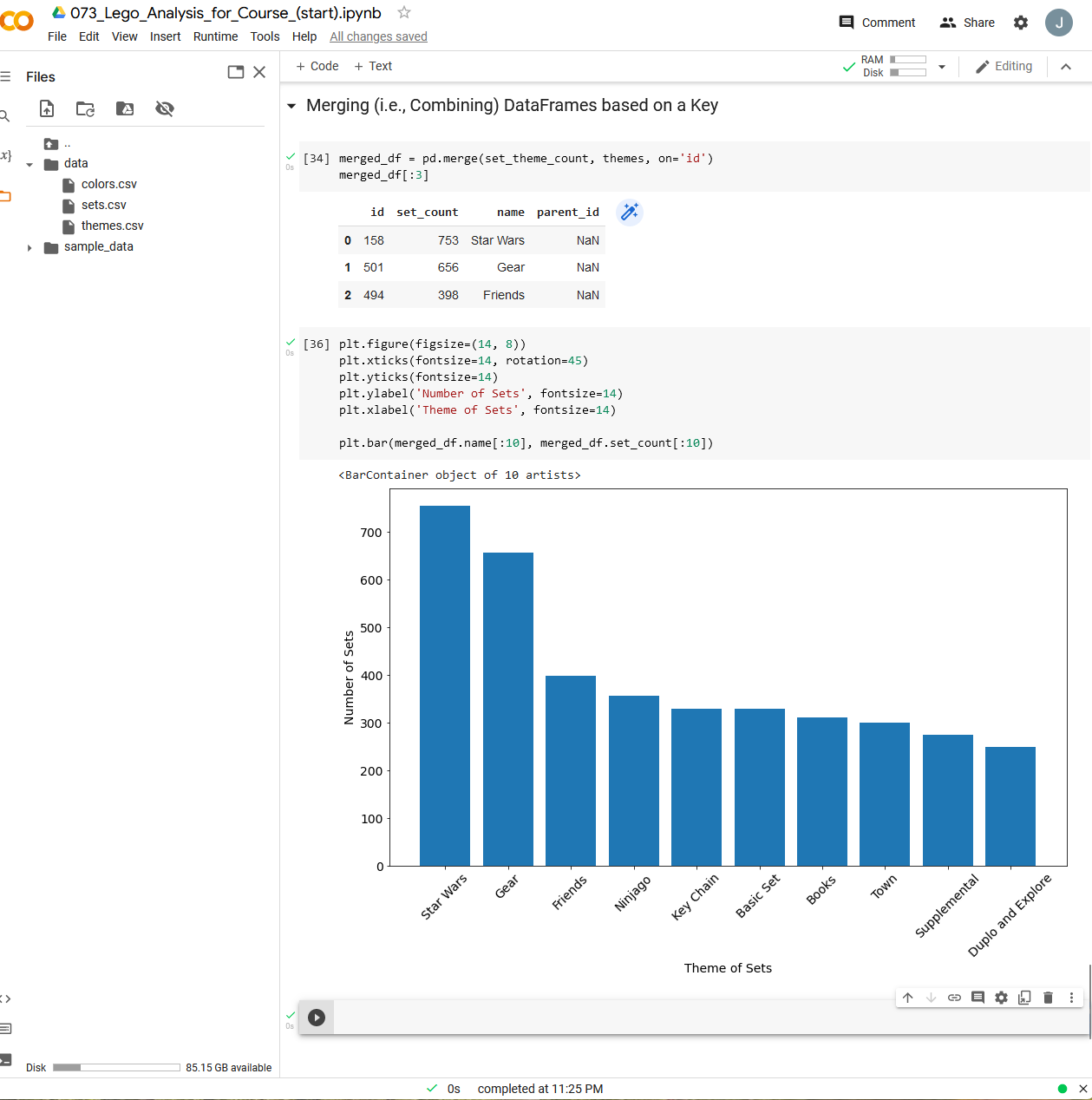Expand the sample_data folder
This screenshot has width=1092, height=1100.
click(30, 246)
